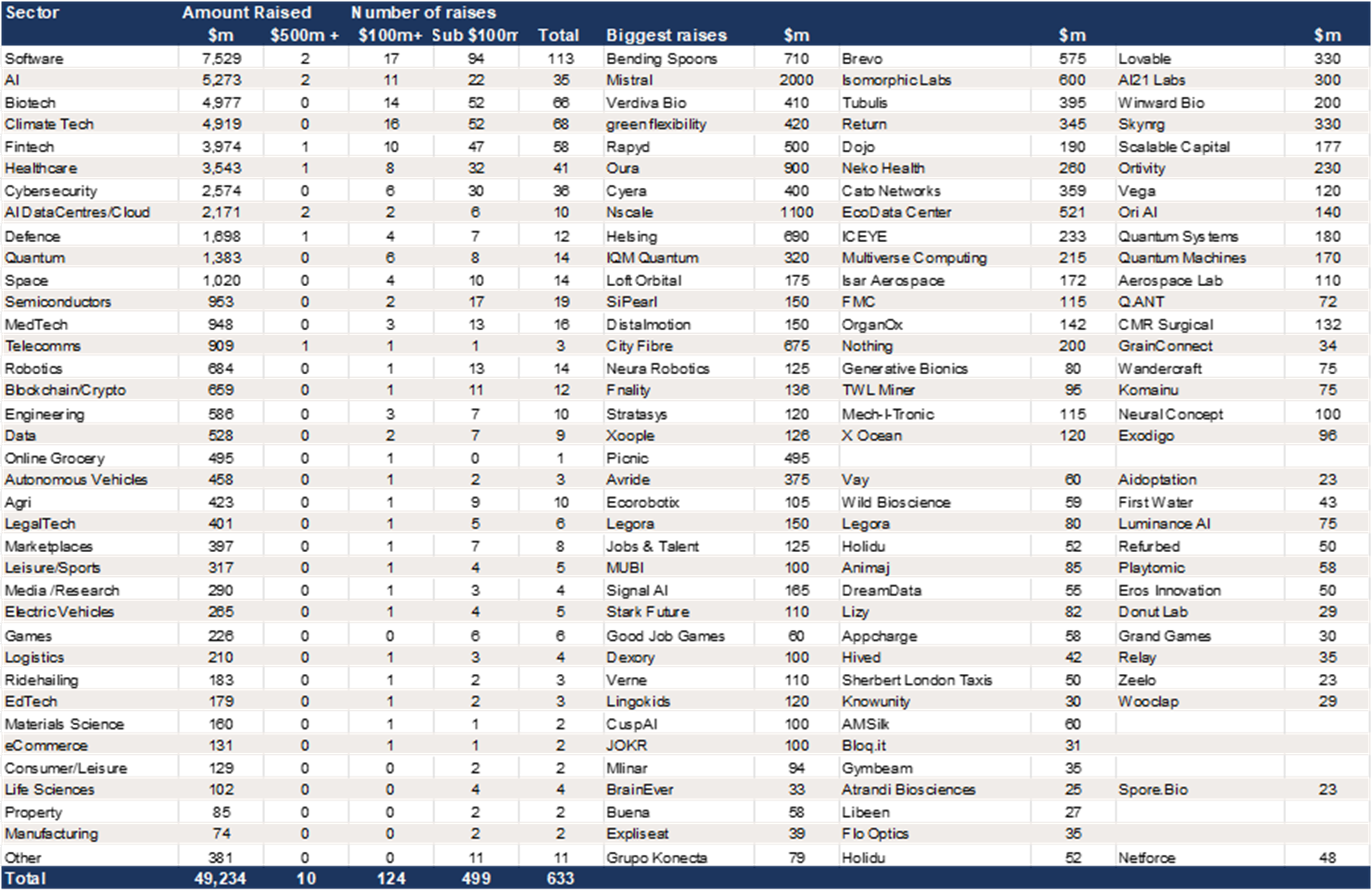Click Total raises count 633
The width and height of the screenshot is (1372, 890).
point(560,878)
